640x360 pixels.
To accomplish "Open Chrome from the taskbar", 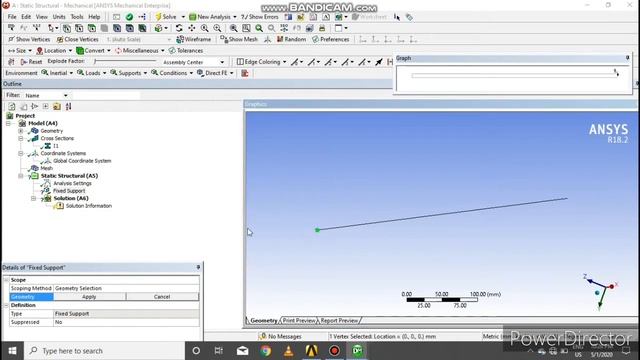I will click(266, 351).
